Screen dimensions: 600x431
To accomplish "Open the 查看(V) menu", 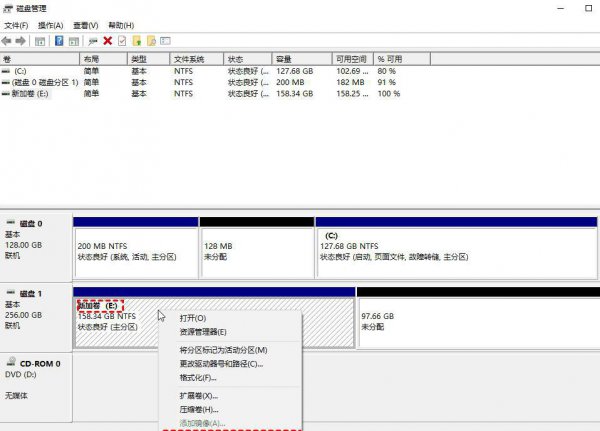I will pyautogui.click(x=86, y=26).
